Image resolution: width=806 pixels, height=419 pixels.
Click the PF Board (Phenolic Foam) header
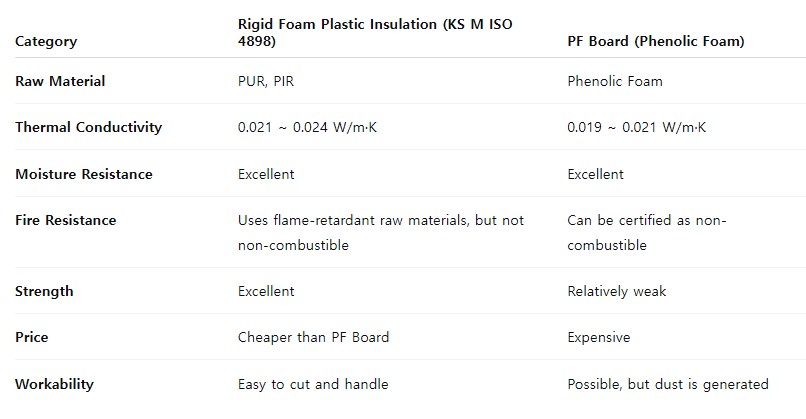click(655, 41)
